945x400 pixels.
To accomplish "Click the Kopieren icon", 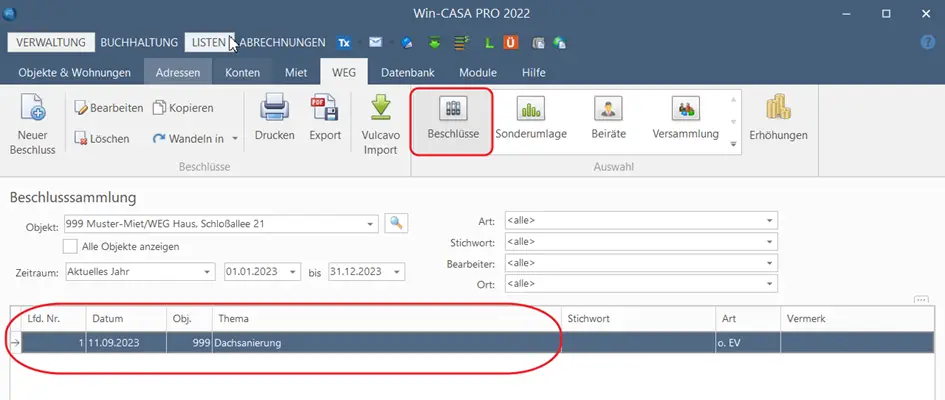I will click(x=159, y=108).
